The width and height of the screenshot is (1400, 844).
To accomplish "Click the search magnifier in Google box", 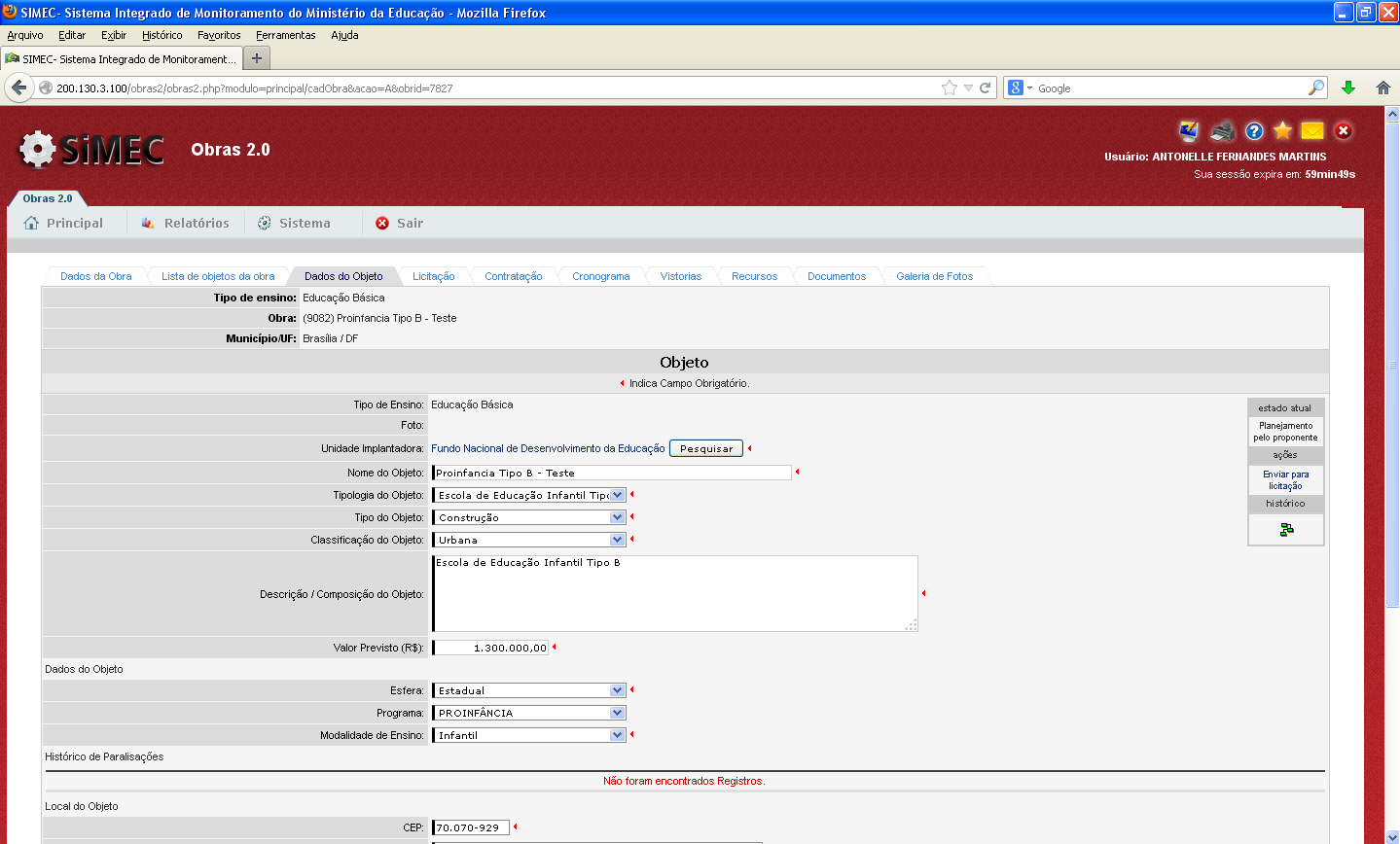I will [1316, 88].
